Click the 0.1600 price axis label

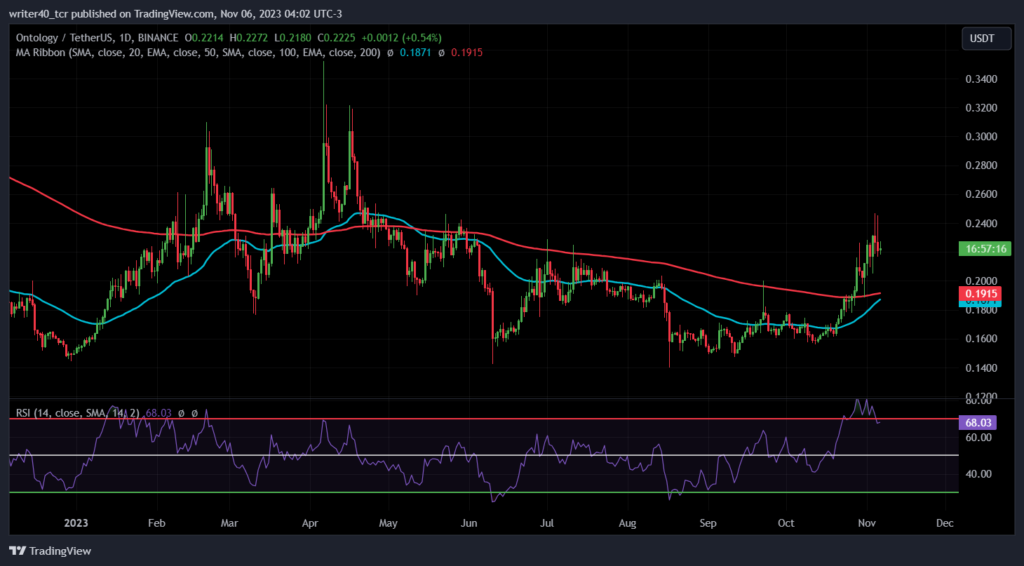click(982, 339)
